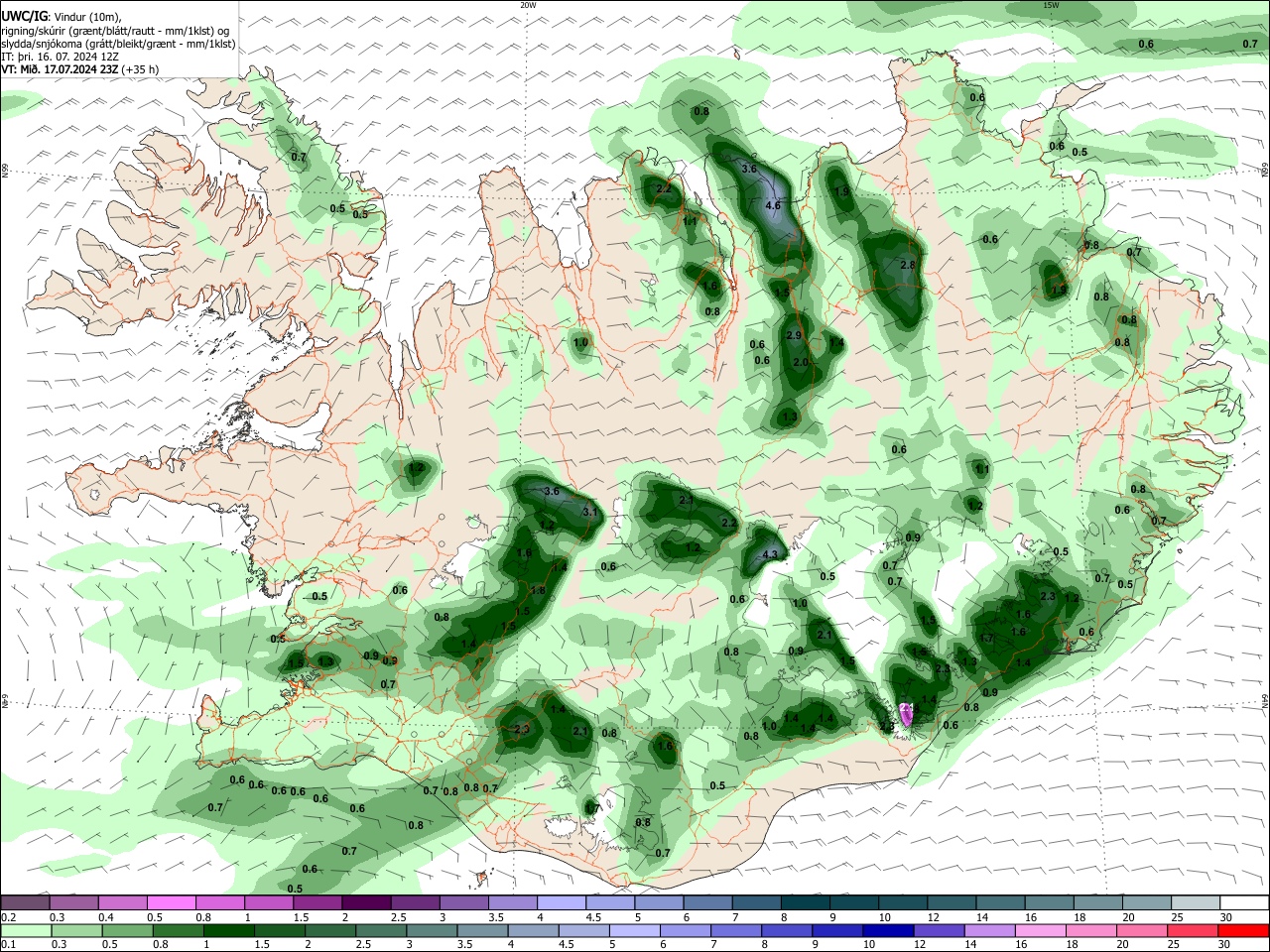
Task: Click the 2.0 precipitation value on the map
Action: click(802, 363)
